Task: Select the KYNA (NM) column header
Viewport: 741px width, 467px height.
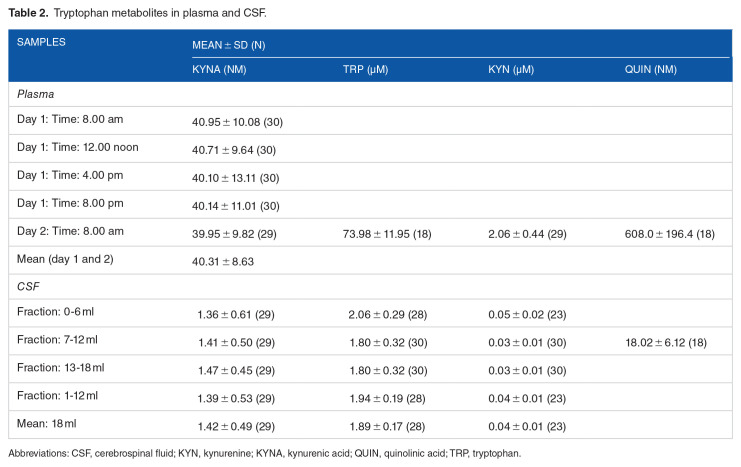Action: [x=221, y=69]
